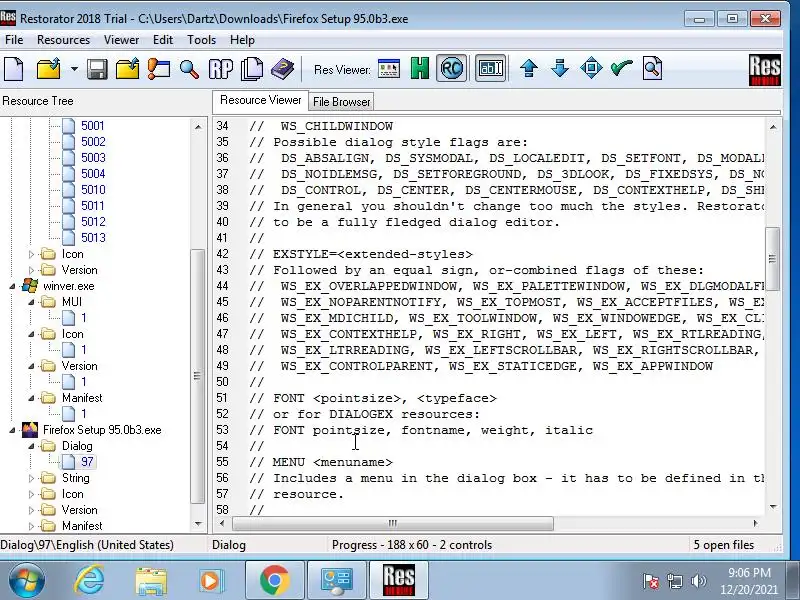
Task: Click the network status tray icon
Action: tap(674, 581)
